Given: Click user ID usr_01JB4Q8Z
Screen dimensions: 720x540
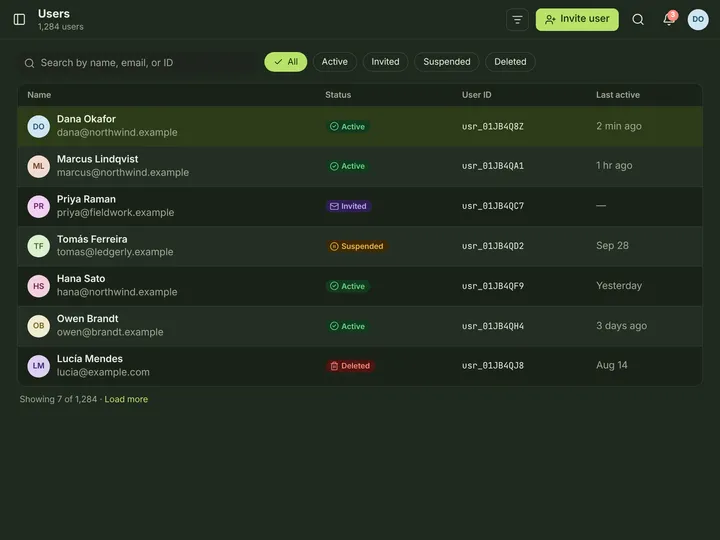Looking at the screenshot, I should (x=493, y=126).
